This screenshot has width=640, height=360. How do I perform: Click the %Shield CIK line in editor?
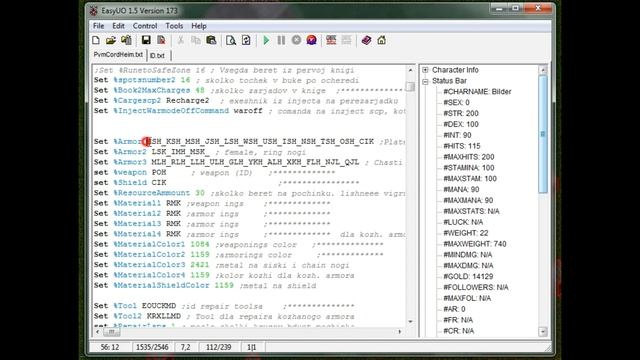[227, 183]
